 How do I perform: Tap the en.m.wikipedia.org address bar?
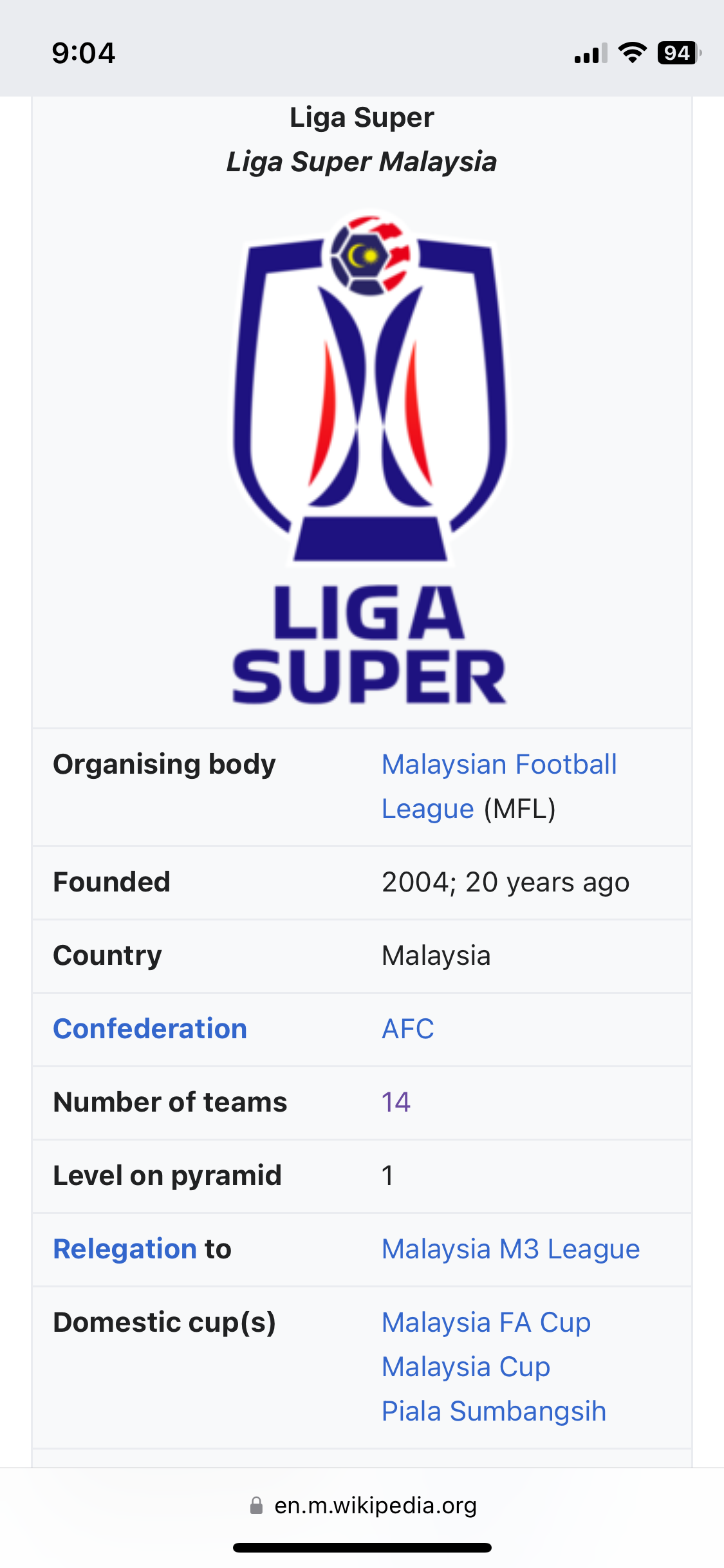pyautogui.click(x=362, y=1506)
